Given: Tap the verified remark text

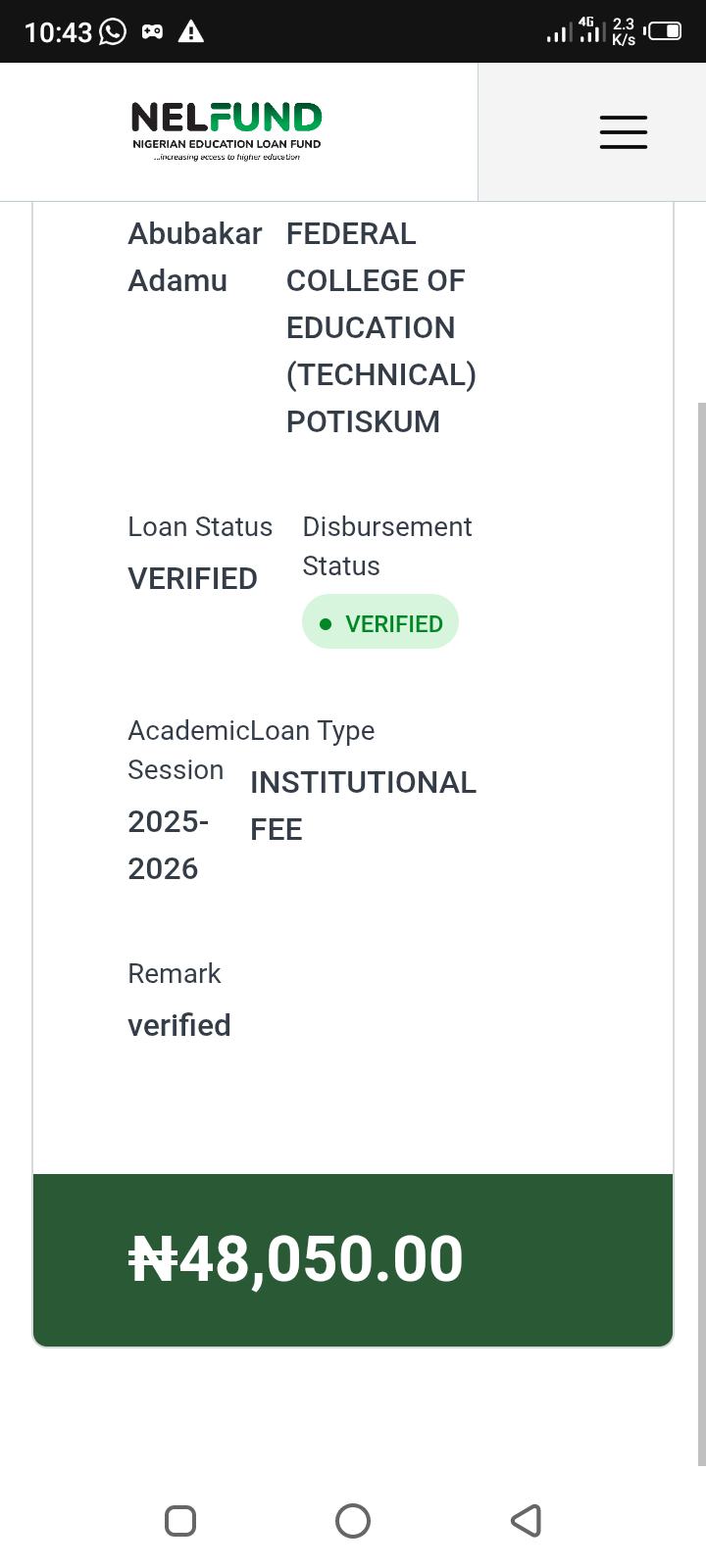Looking at the screenshot, I should click(x=179, y=1026).
